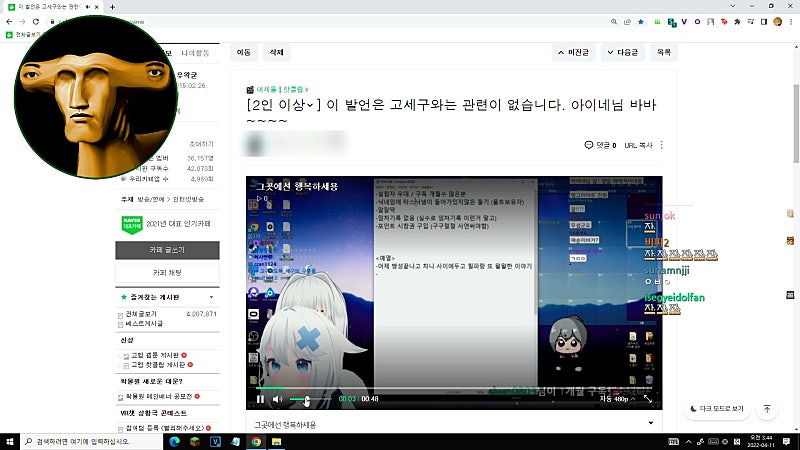Toggle 다크 모드로 보기 dark mode

pos(717,409)
